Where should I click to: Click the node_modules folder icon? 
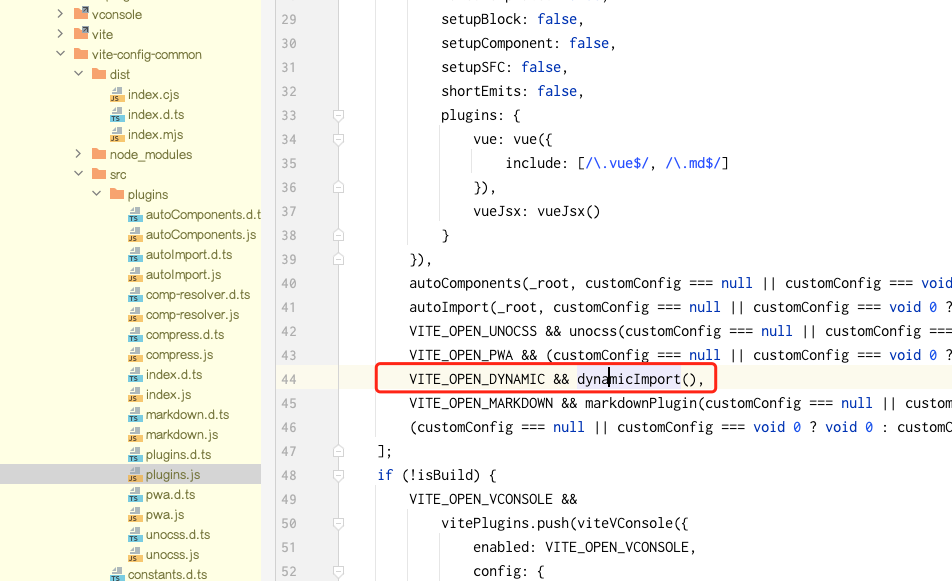click(99, 154)
